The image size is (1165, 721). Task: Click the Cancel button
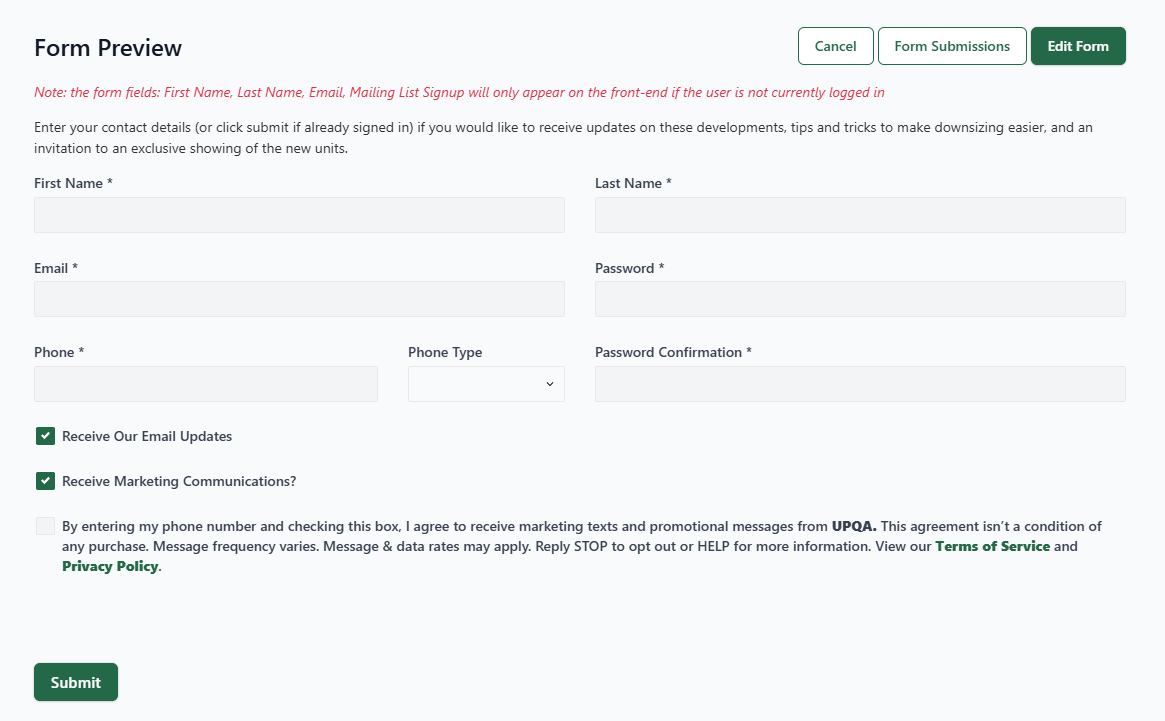click(835, 45)
